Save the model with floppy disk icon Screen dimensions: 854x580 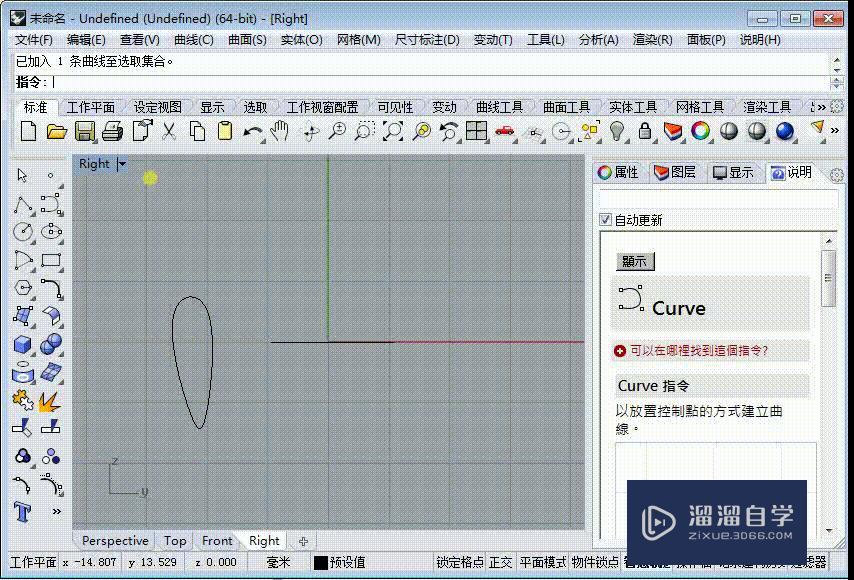tap(84, 131)
